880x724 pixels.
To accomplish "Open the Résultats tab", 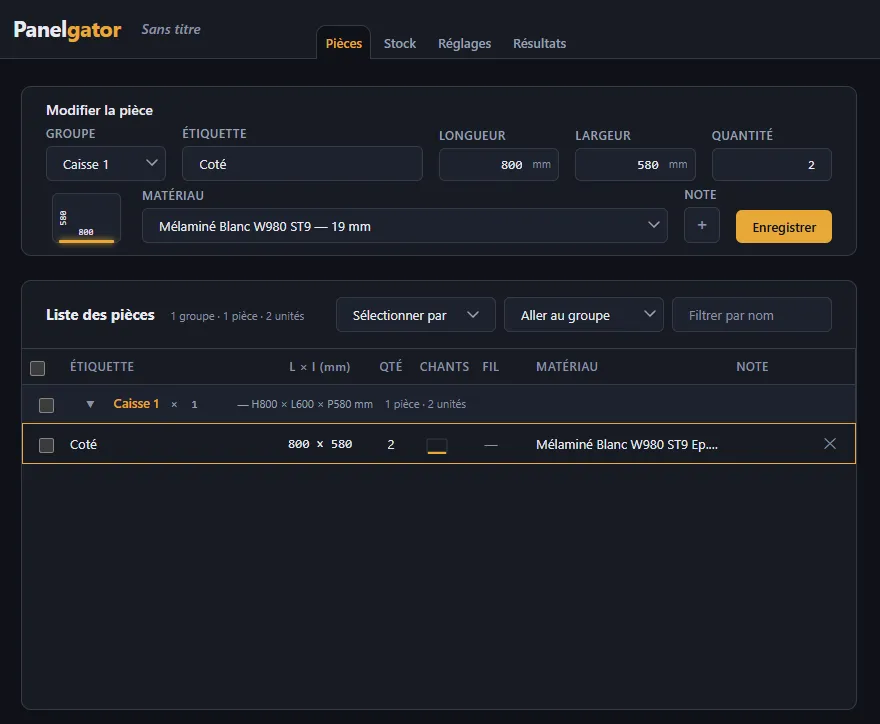I will [x=539, y=44].
